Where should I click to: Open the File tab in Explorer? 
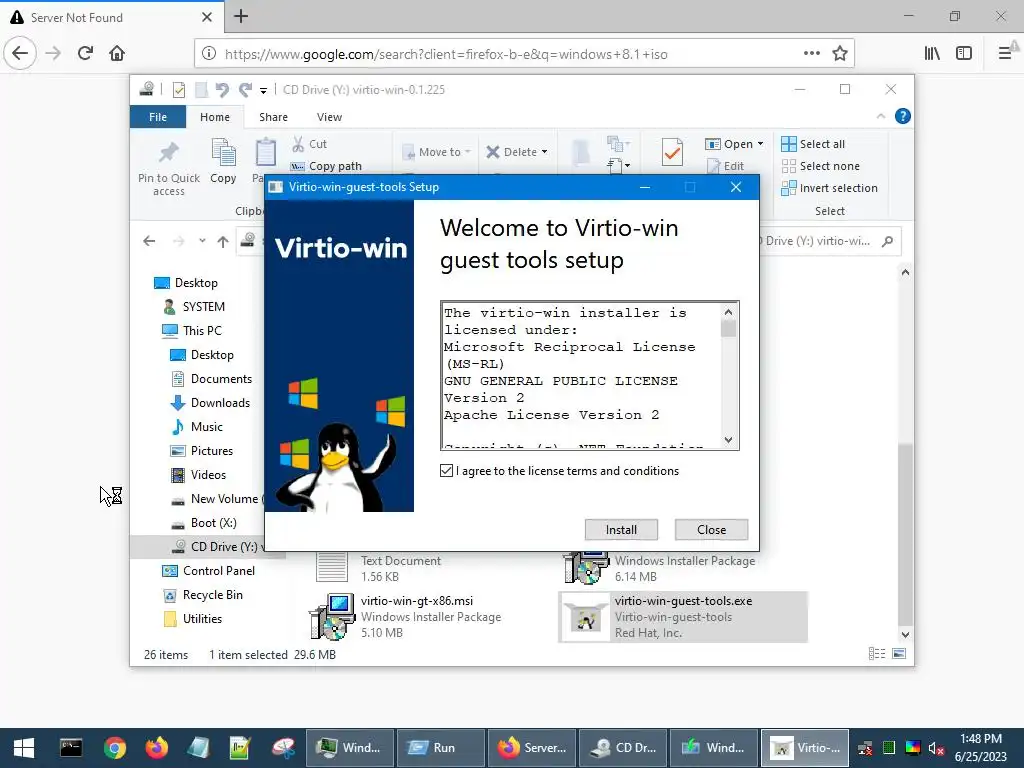(158, 117)
